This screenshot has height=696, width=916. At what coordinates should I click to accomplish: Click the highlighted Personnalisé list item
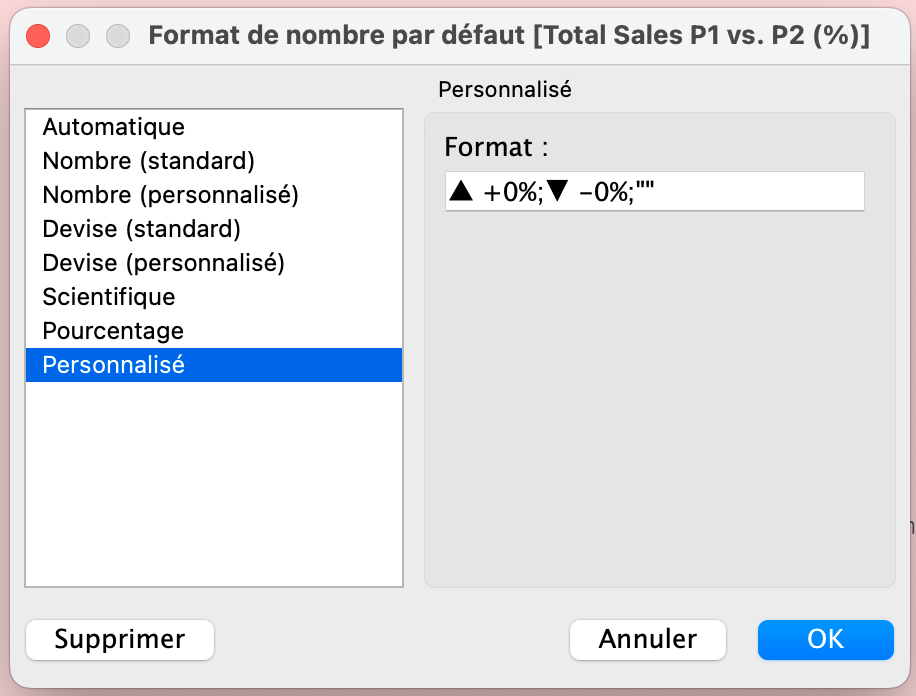(113, 365)
